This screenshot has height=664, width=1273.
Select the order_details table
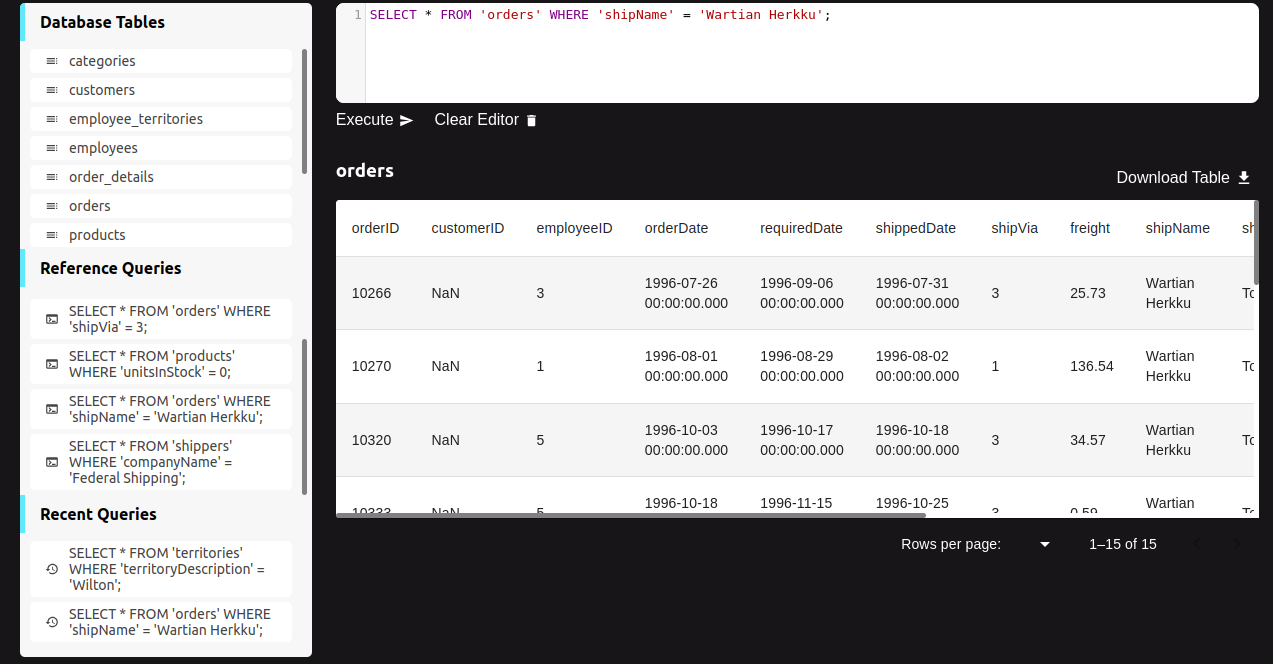[161, 177]
